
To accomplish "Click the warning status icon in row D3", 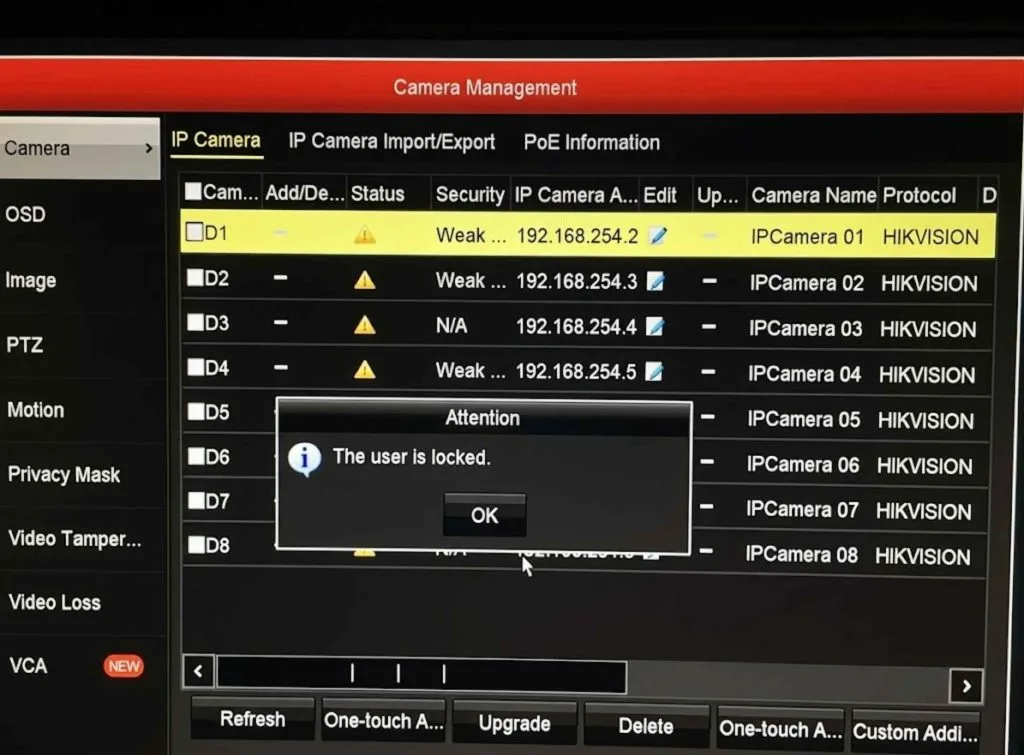I will coord(364,325).
